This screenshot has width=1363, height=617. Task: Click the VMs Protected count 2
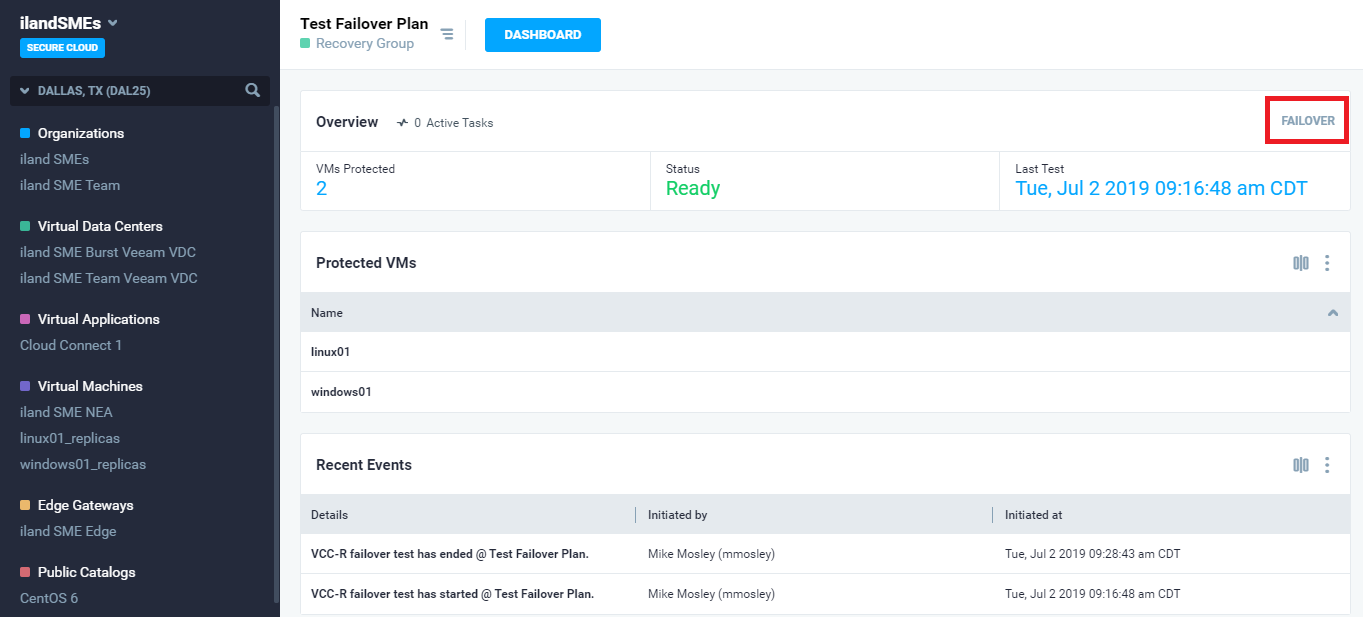[321, 189]
